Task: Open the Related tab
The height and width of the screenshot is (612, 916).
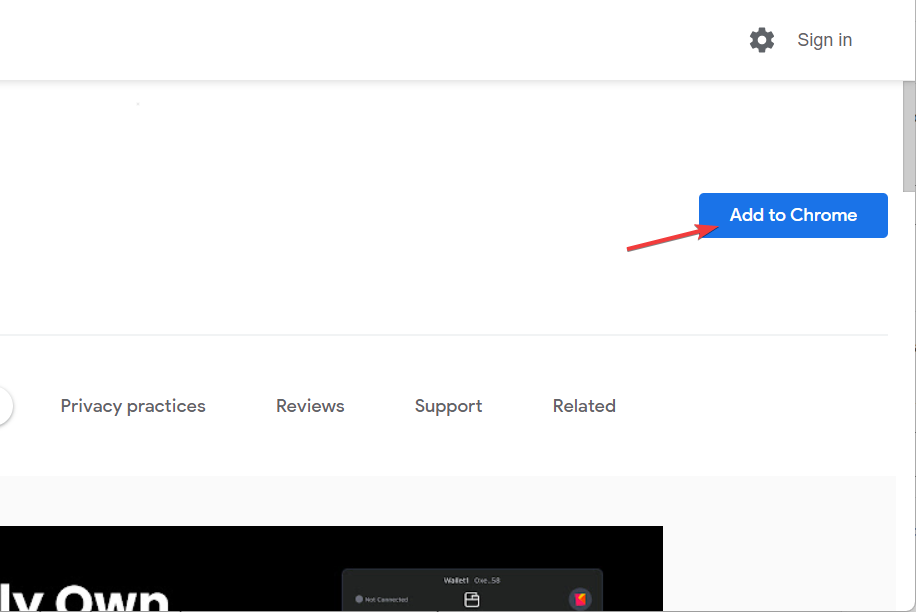Action: pos(584,406)
